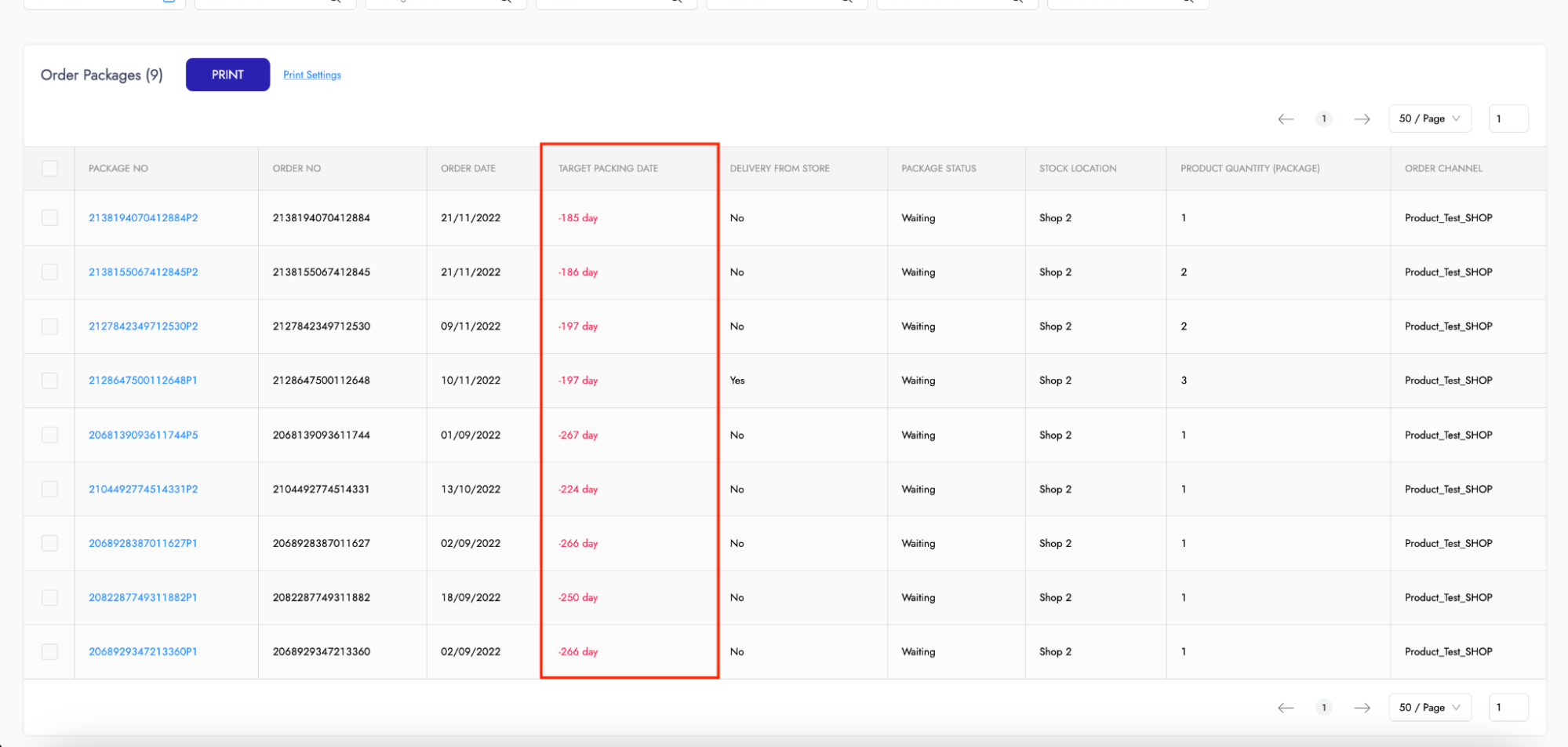Focus the top page-jump input field
This screenshot has width=1568, height=747.
point(1507,119)
